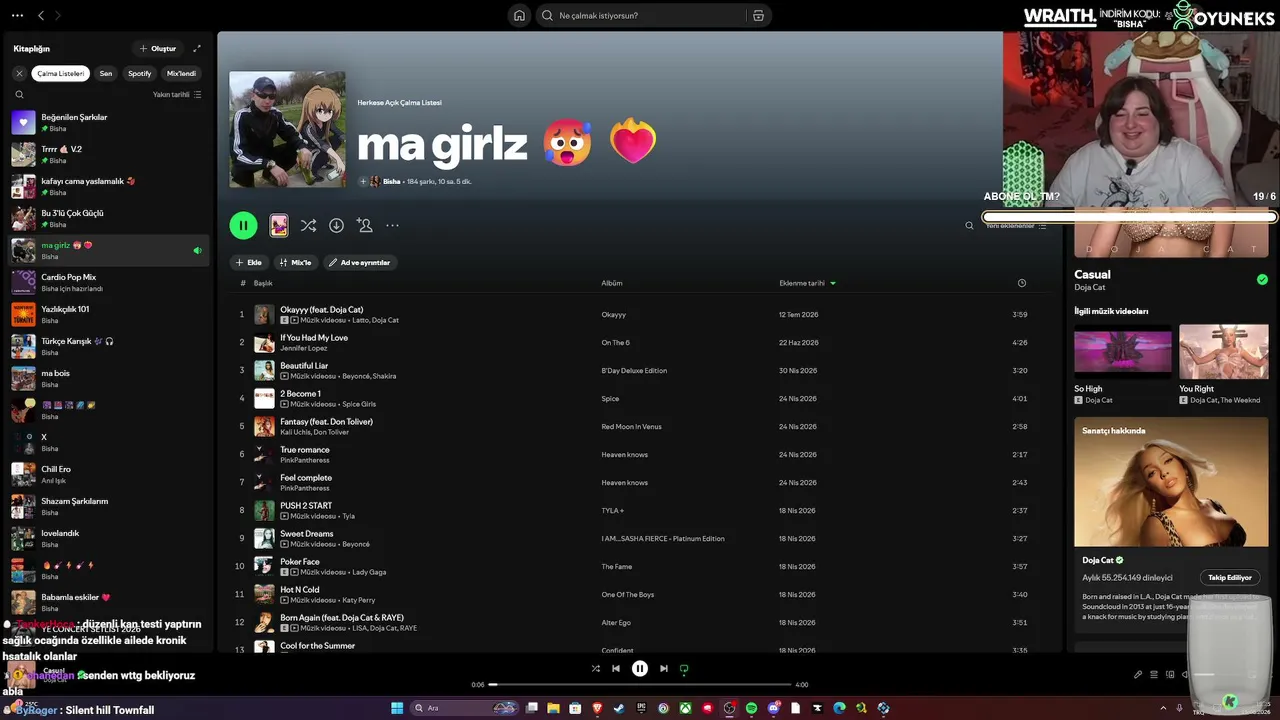
Task: Open more options for ma girlz playlist
Action: coord(392,226)
